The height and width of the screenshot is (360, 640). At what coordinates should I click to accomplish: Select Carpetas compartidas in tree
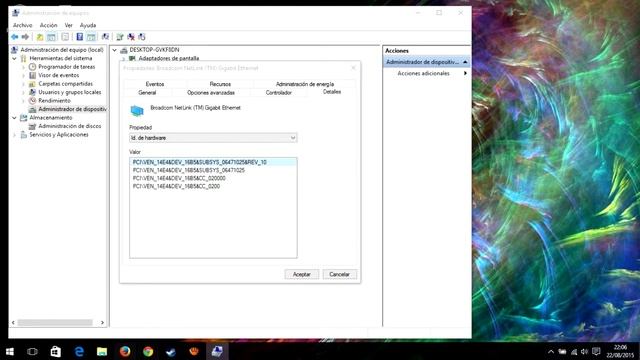tap(65, 84)
